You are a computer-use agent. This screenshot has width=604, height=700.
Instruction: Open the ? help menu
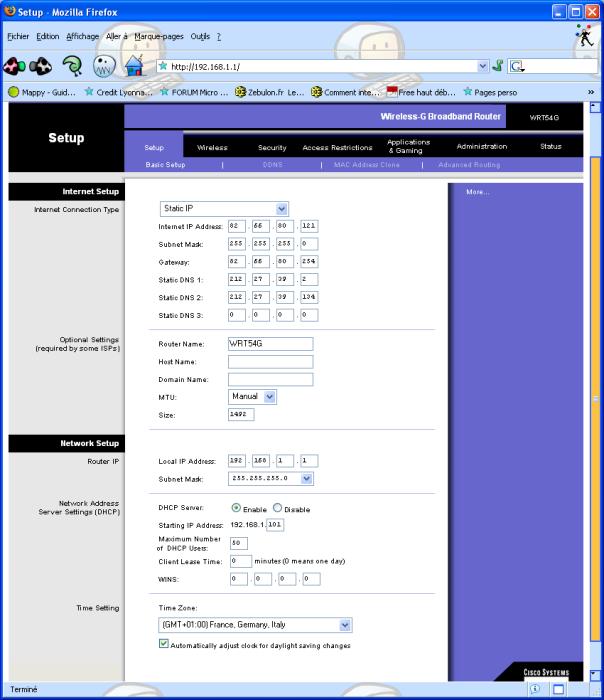[x=219, y=37]
